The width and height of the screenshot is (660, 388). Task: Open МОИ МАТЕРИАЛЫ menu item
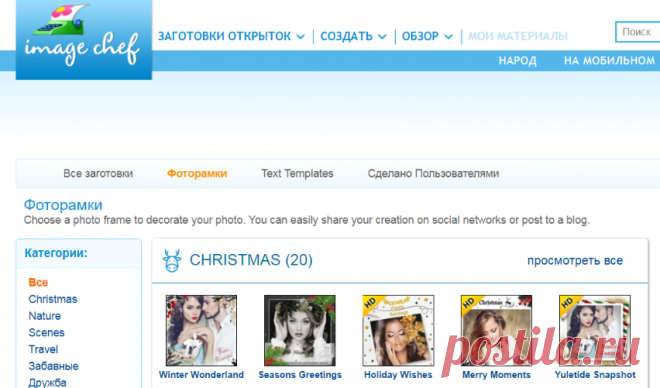pyautogui.click(x=518, y=36)
